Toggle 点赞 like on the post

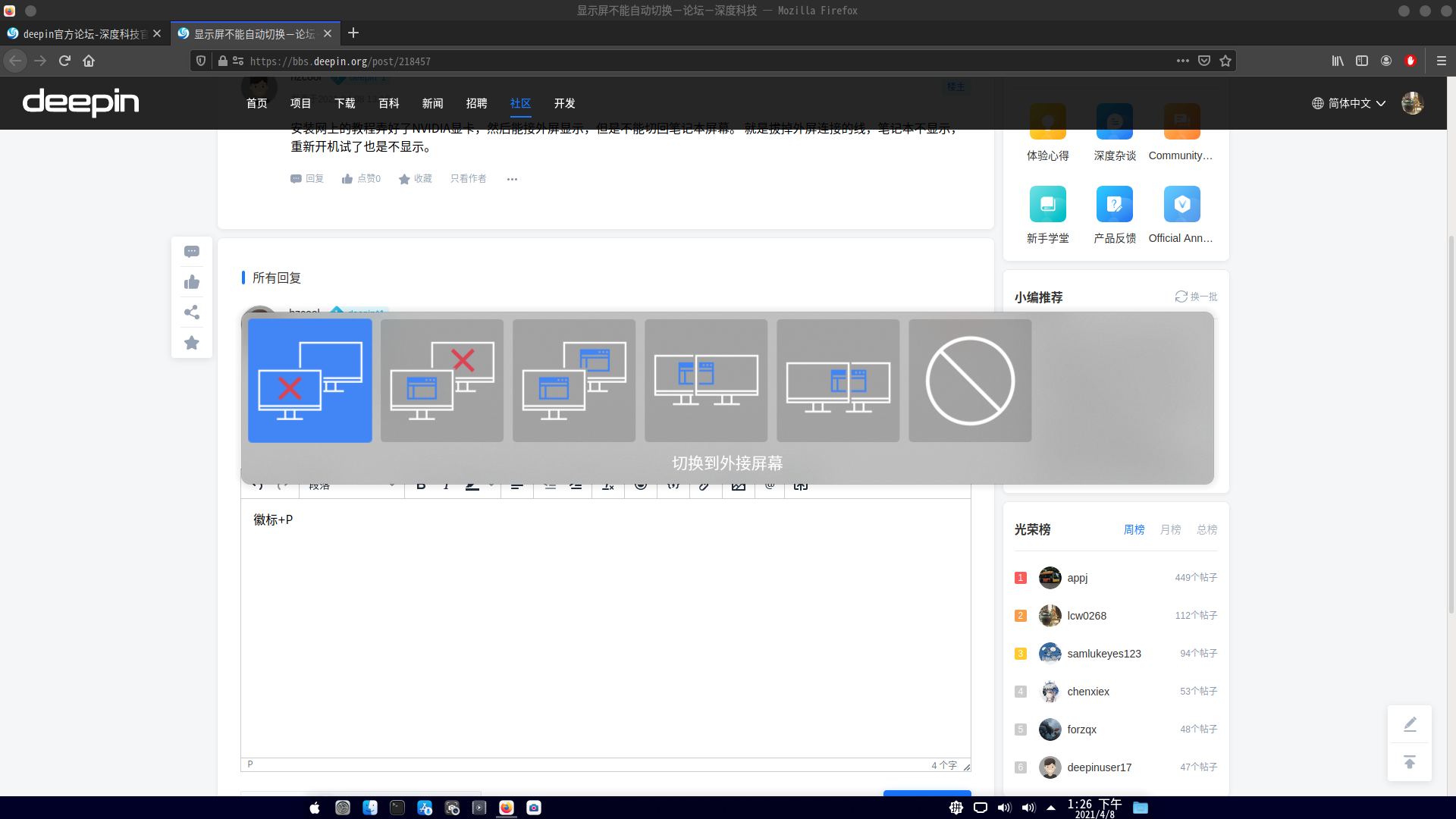[x=361, y=179]
